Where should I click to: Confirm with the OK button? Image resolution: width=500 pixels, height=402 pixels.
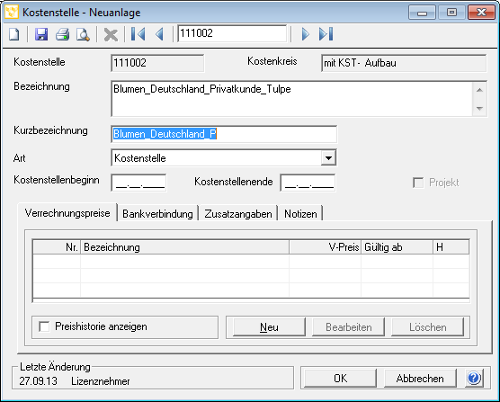coord(340,378)
